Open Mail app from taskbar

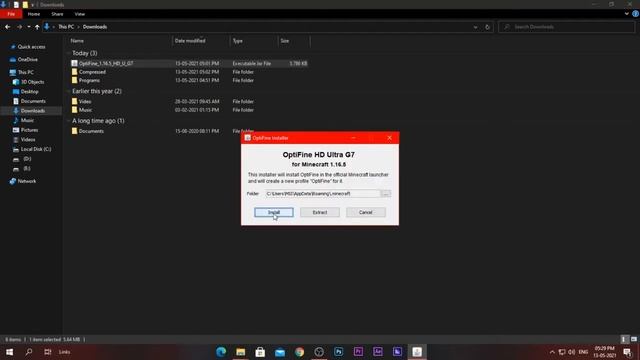pos(280,352)
